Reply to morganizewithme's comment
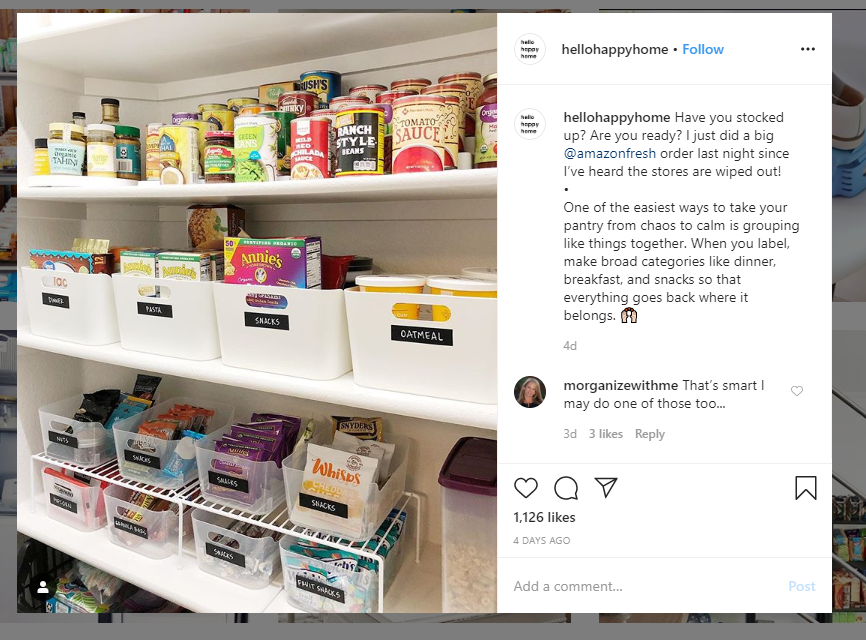The width and height of the screenshot is (866, 640). click(x=650, y=434)
